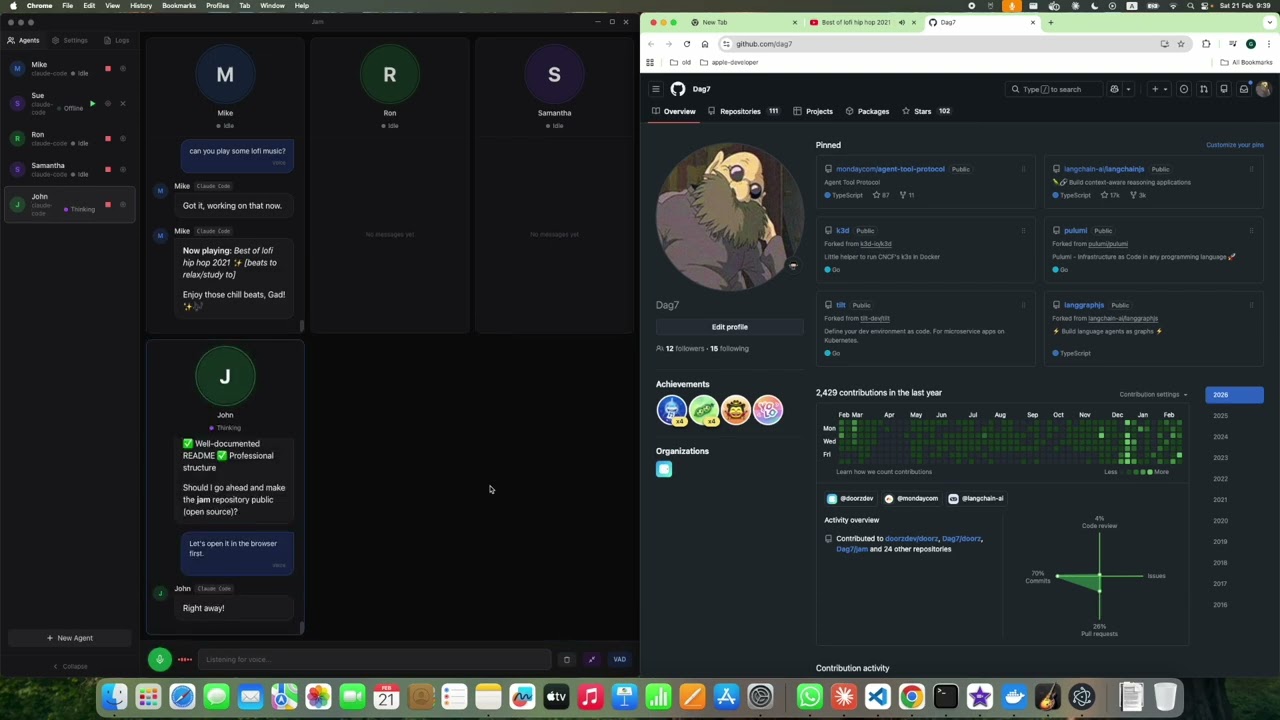
Task: Open the apple-developer bookmarks folder
Action: click(x=729, y=62)
